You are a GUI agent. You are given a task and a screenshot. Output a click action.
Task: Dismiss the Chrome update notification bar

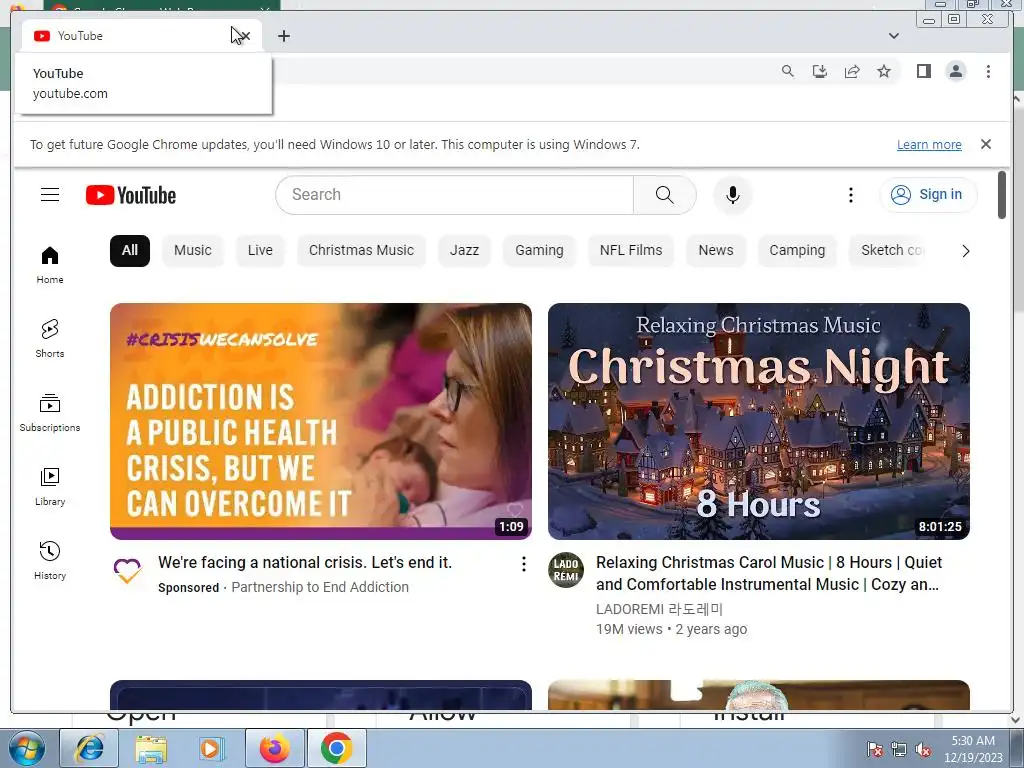tap(985, 144)
